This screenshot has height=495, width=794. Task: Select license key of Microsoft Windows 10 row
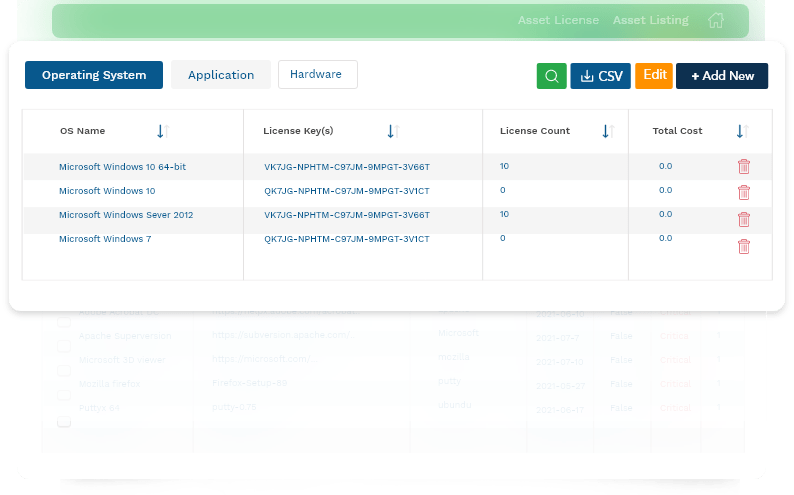pyautogui.click(x=347, y=191)
